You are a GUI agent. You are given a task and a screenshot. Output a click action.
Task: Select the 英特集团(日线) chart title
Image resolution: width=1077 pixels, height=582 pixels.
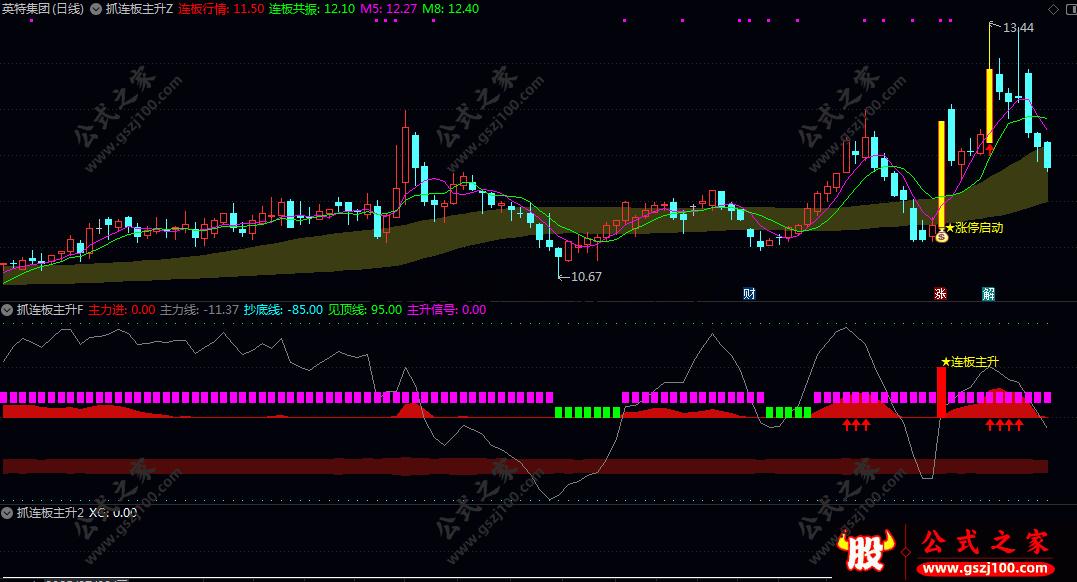[43, 9]
